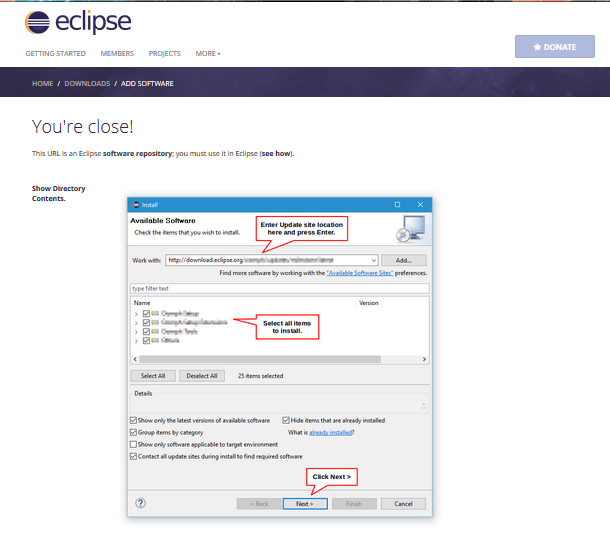The image size is (610, 534).
Task: Expand the third software tree item
Action: pos(136,332)
